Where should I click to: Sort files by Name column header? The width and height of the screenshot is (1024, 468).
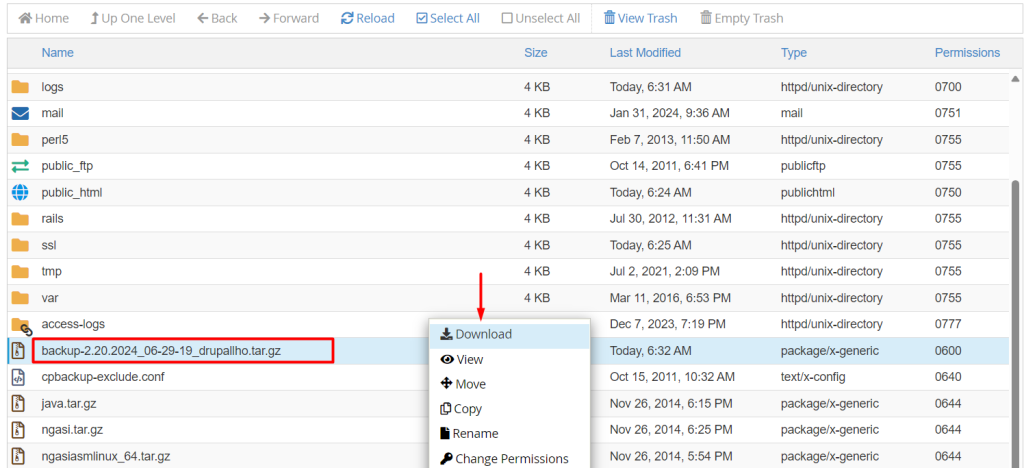[57, 52]
